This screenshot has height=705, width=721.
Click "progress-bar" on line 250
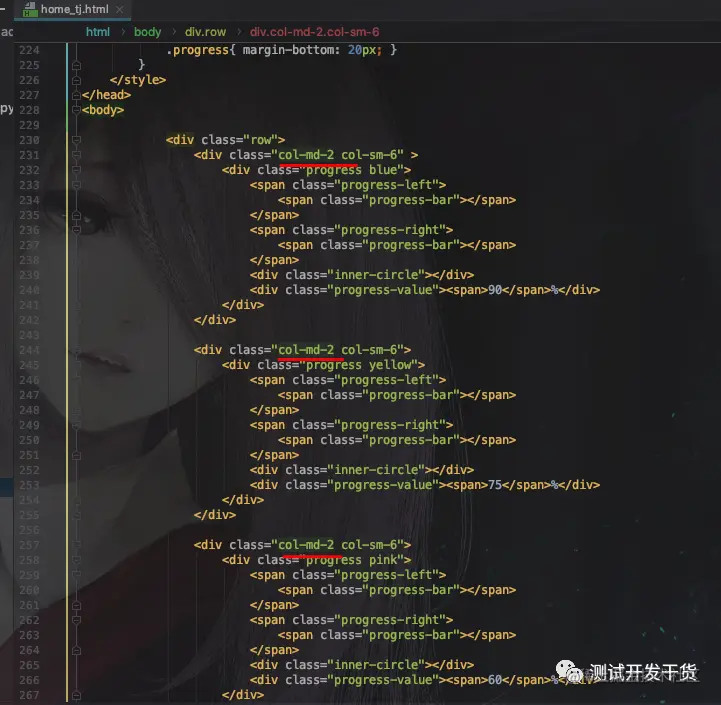411,440
